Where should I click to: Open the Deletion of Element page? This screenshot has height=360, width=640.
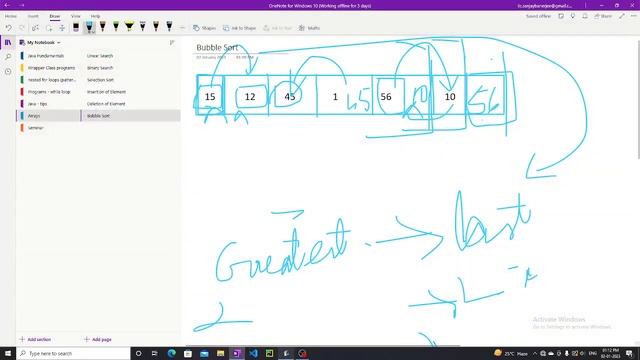coord(131,104)
